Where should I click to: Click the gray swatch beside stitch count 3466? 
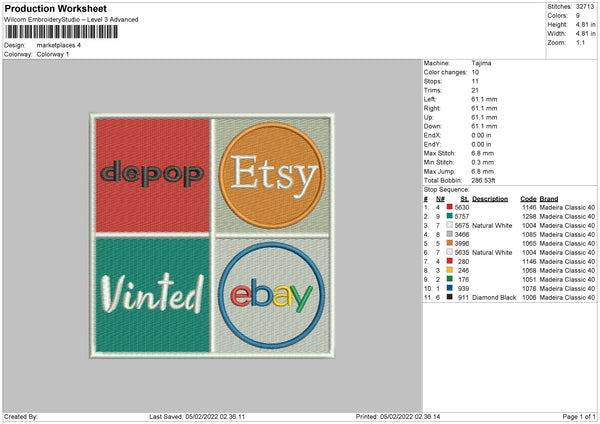[x=449, y=234]
